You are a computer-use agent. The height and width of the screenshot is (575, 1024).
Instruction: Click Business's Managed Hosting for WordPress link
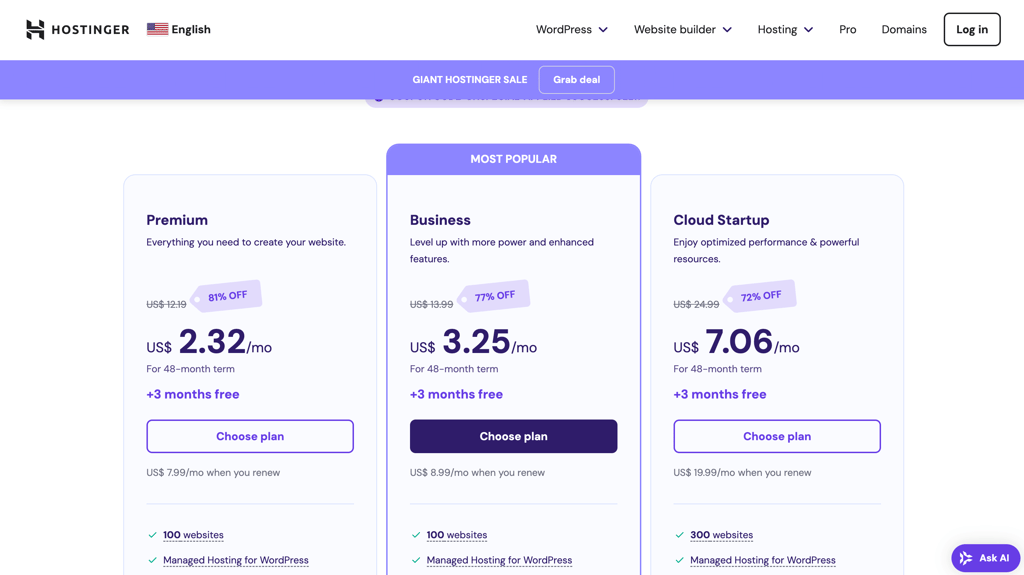click(x=499, y=560)
